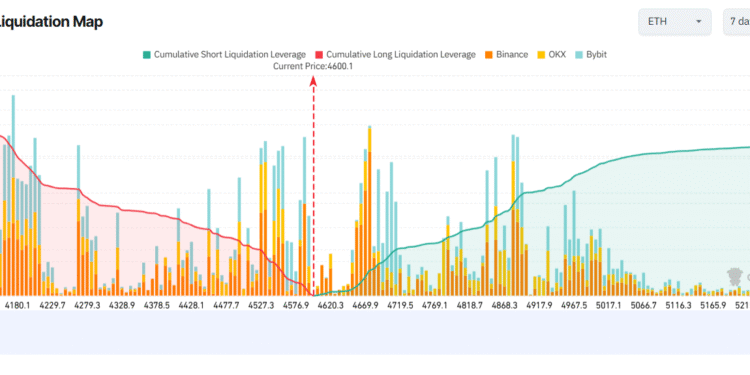This screenshot has height=375, width=750.
Task: Click x-axis label 4769.1
Action: pos(434,305)
